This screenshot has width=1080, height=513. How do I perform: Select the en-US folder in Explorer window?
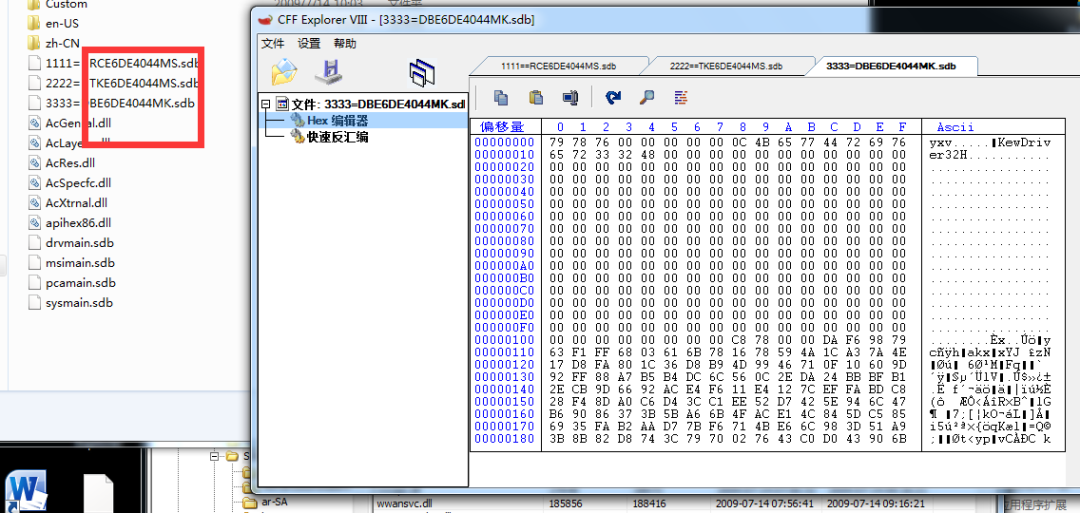(x=62, y=23)
